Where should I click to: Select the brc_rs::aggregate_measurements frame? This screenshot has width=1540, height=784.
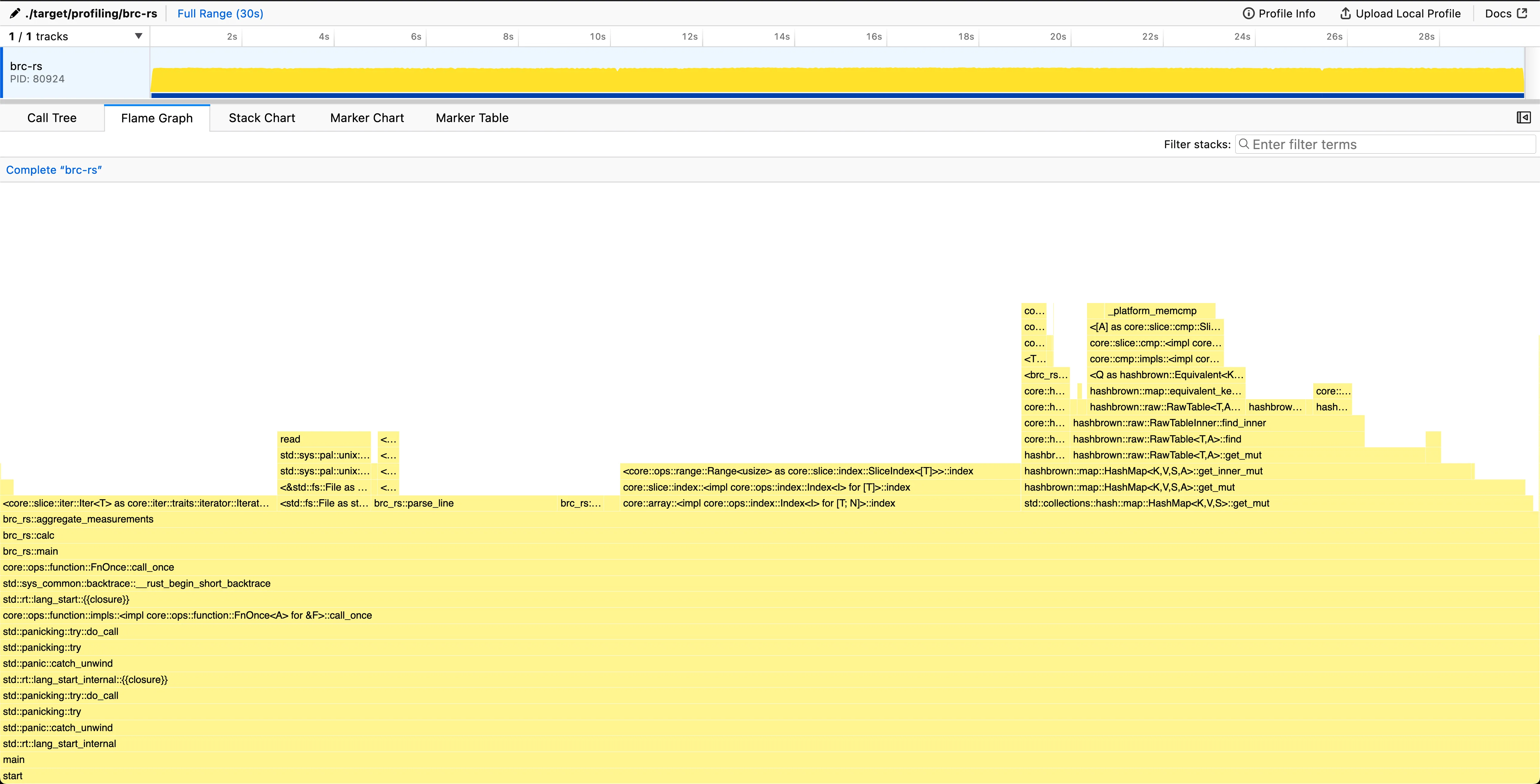click(78, 519)
